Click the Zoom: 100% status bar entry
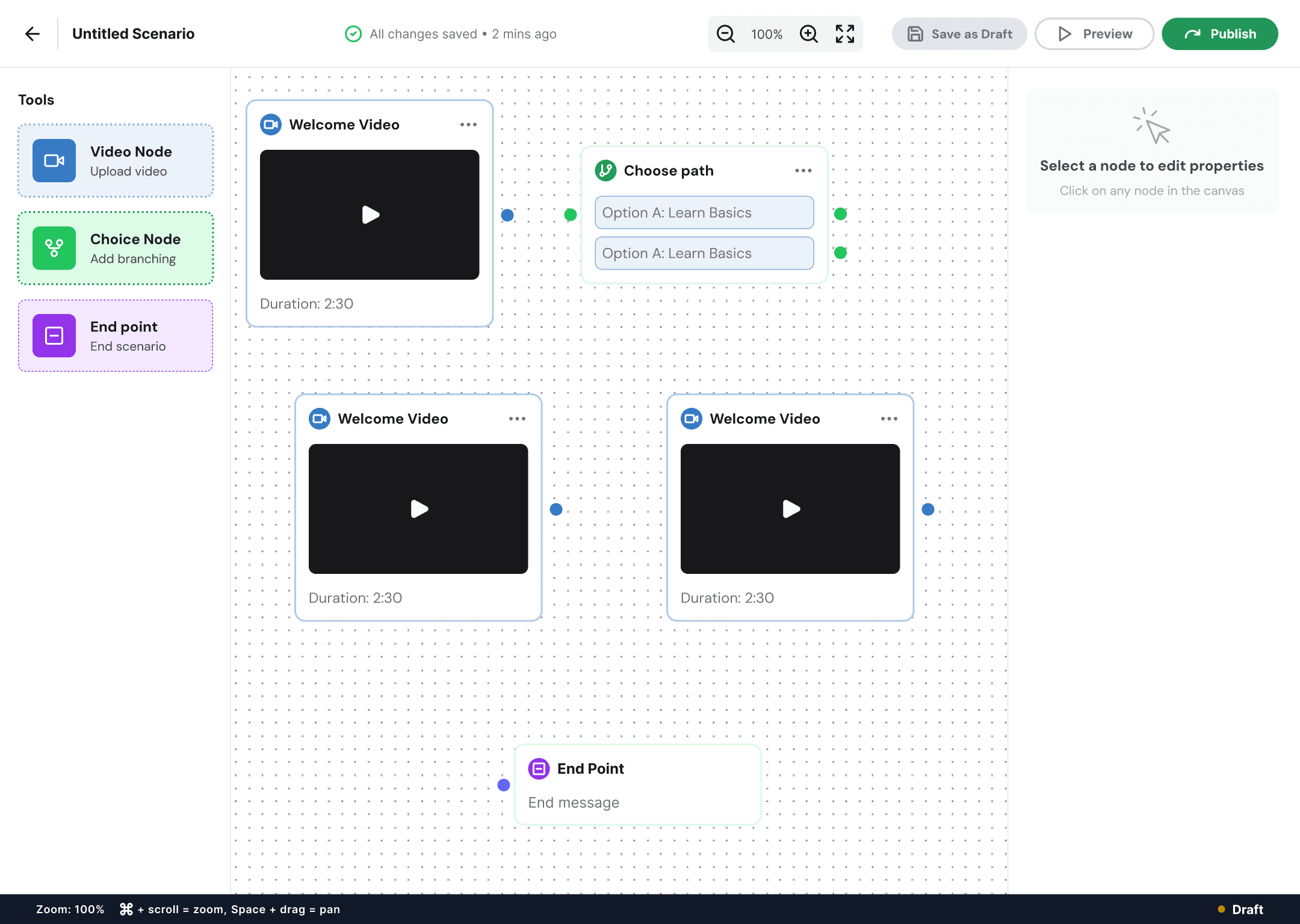 tap(70, 910)
